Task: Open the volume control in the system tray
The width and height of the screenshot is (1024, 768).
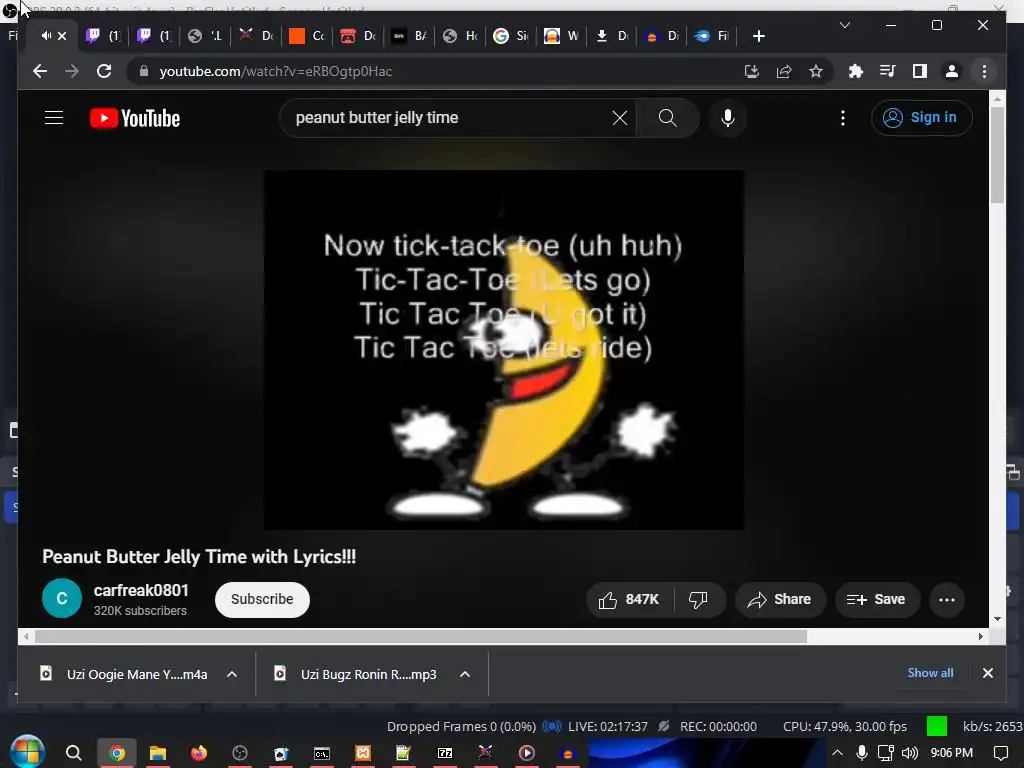Action: point(909,753)
